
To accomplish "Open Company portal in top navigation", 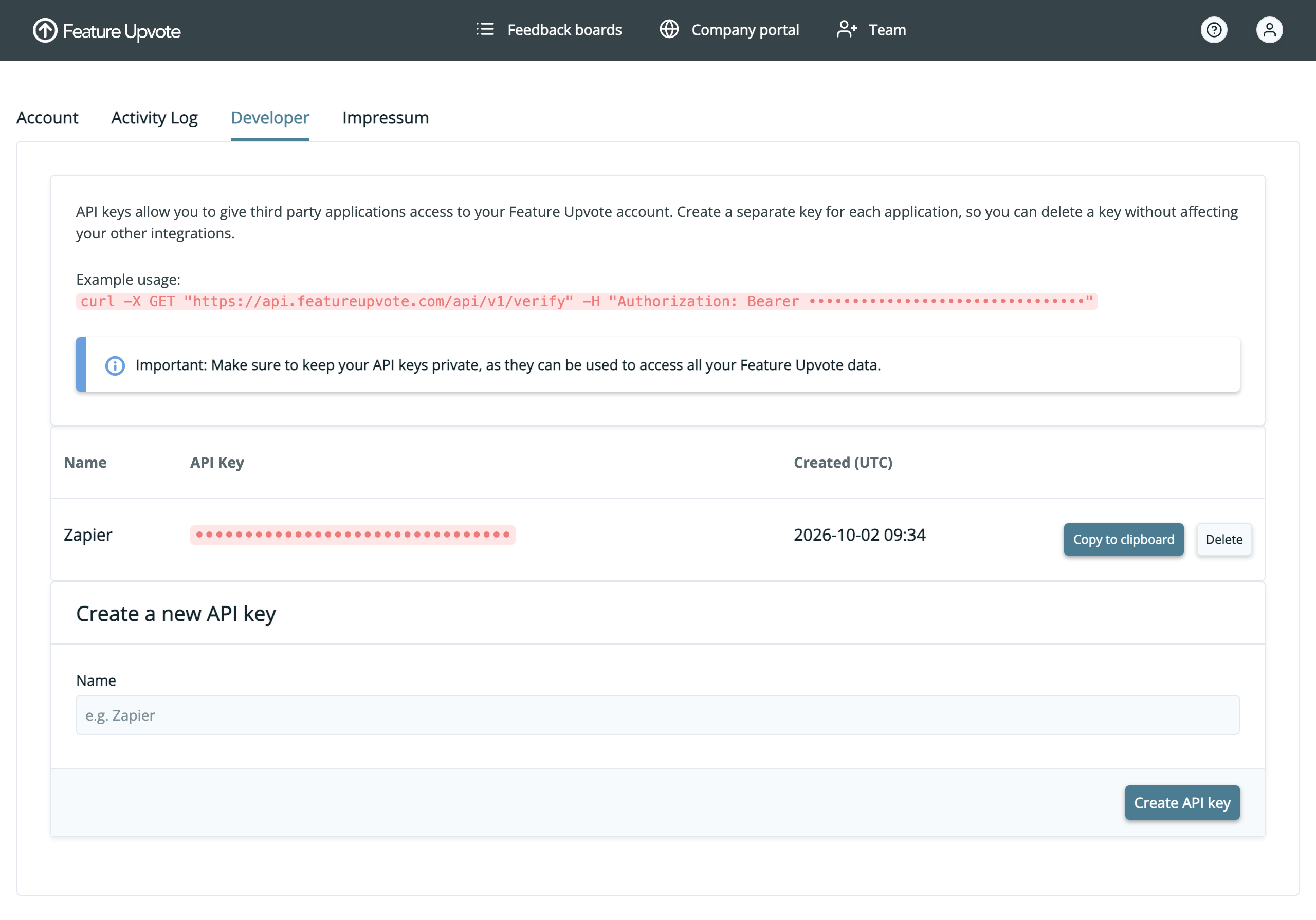I will [729, 30].
